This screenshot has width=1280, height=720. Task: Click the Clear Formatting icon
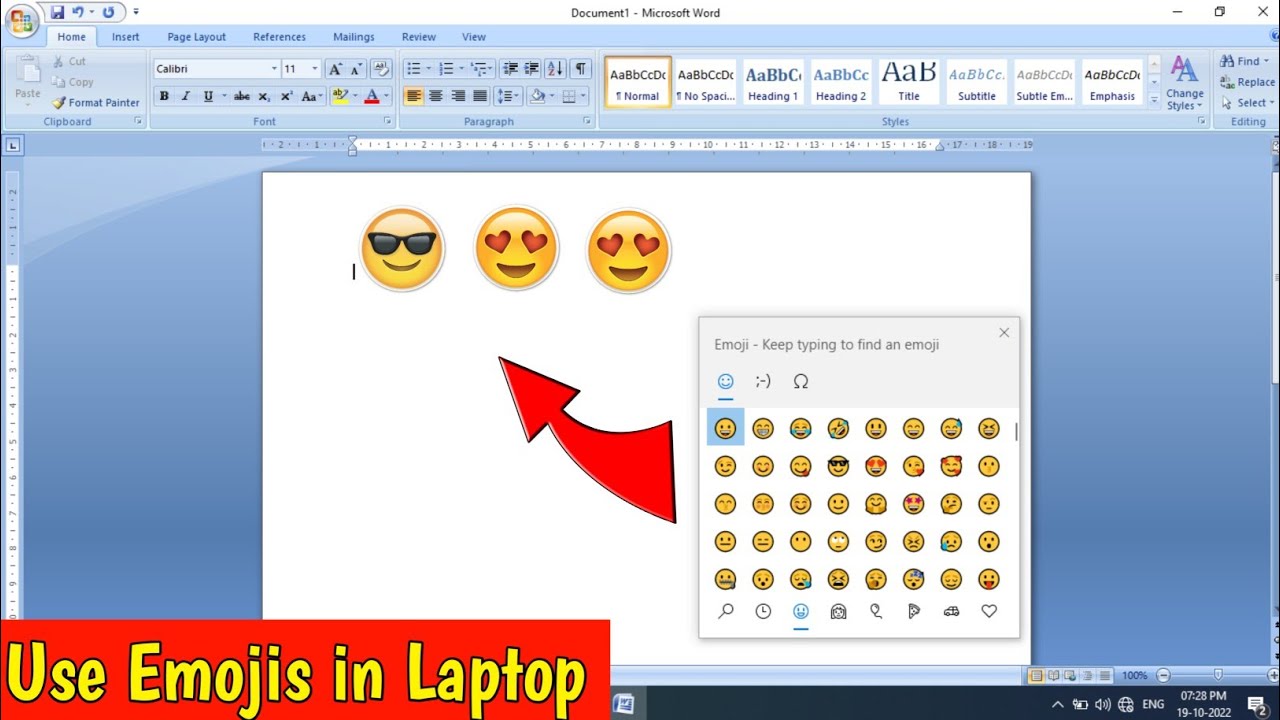(381, 69)
